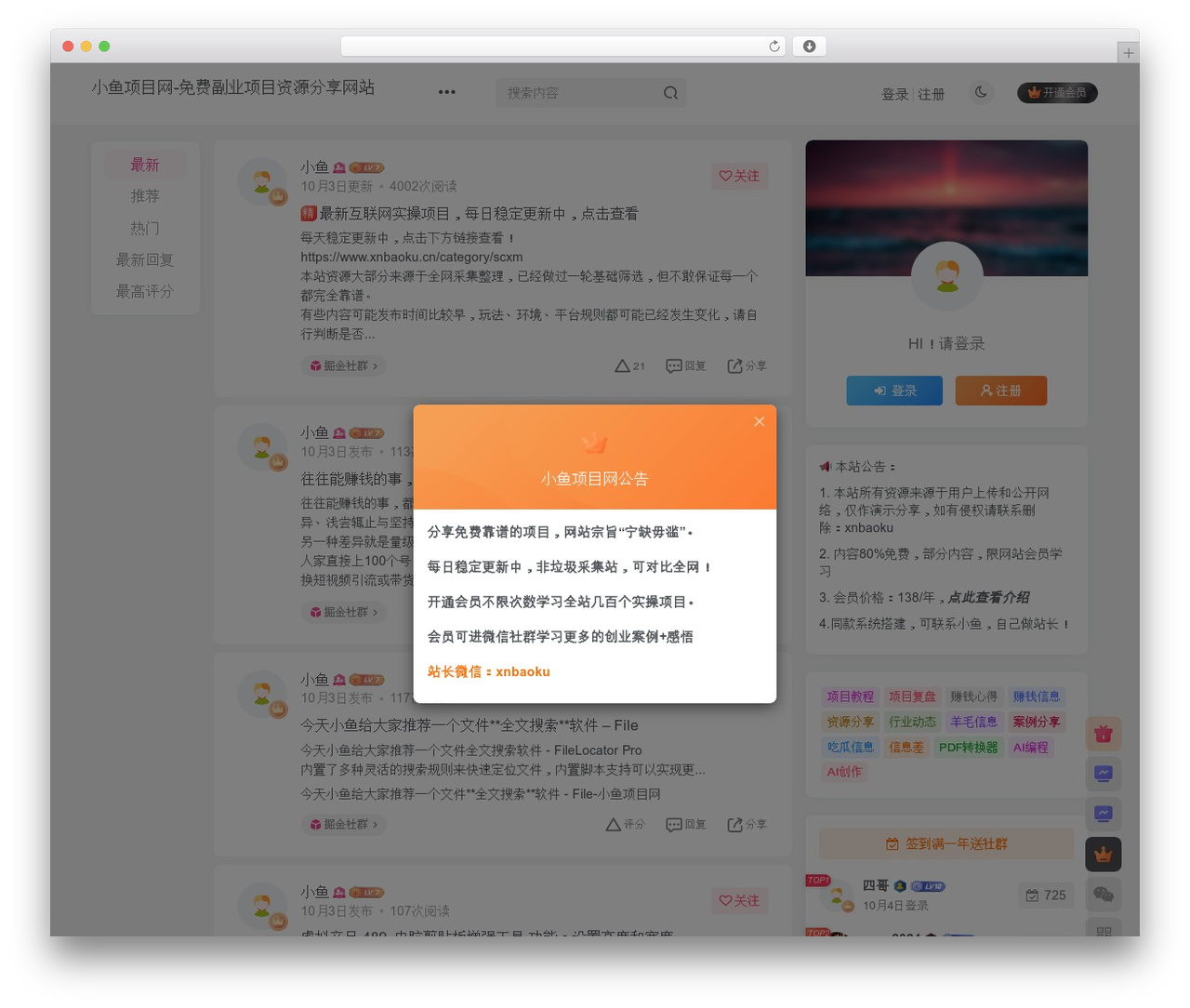Like the 最新互联网实操项目 post (21 likes)
This screenshot has height=1008, width=1190.
click(x=629, y=366)
